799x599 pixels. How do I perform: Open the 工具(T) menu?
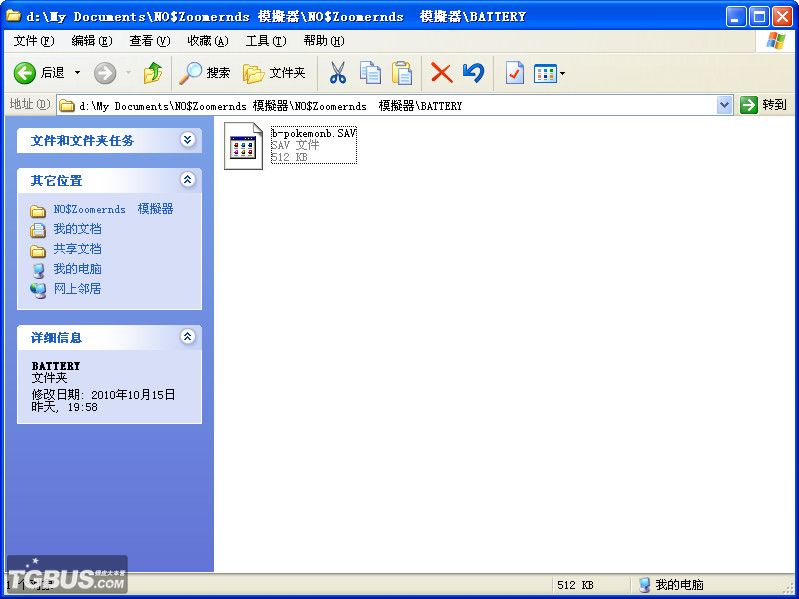tap(265, 41)
